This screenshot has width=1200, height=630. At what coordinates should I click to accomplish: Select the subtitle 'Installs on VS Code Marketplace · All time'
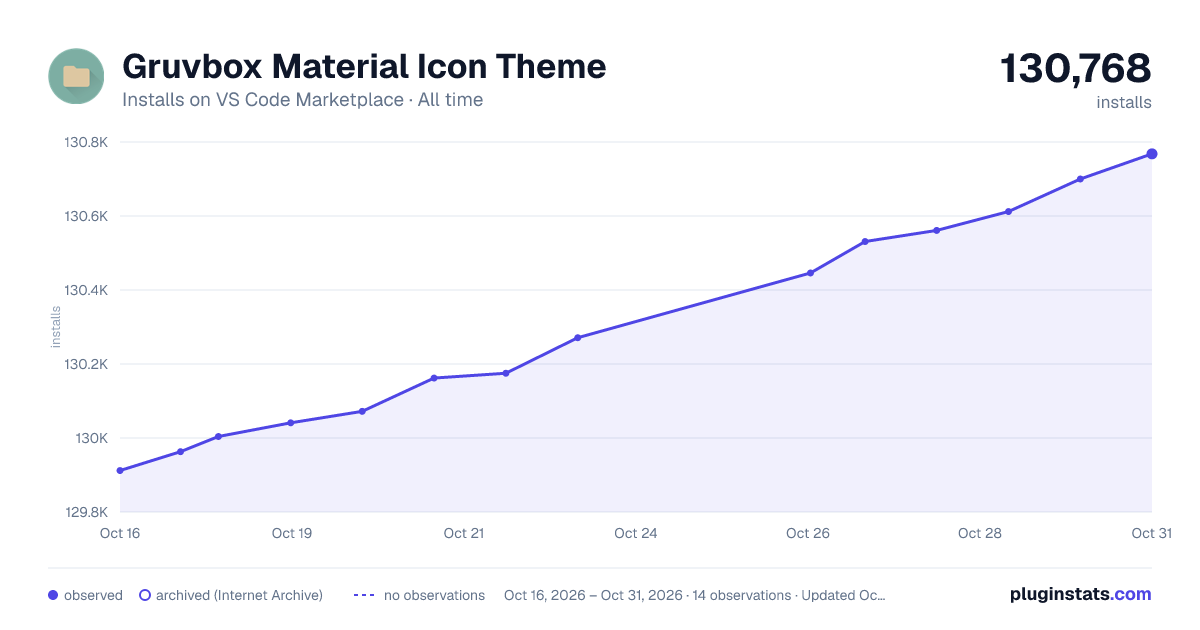(302, 100)
